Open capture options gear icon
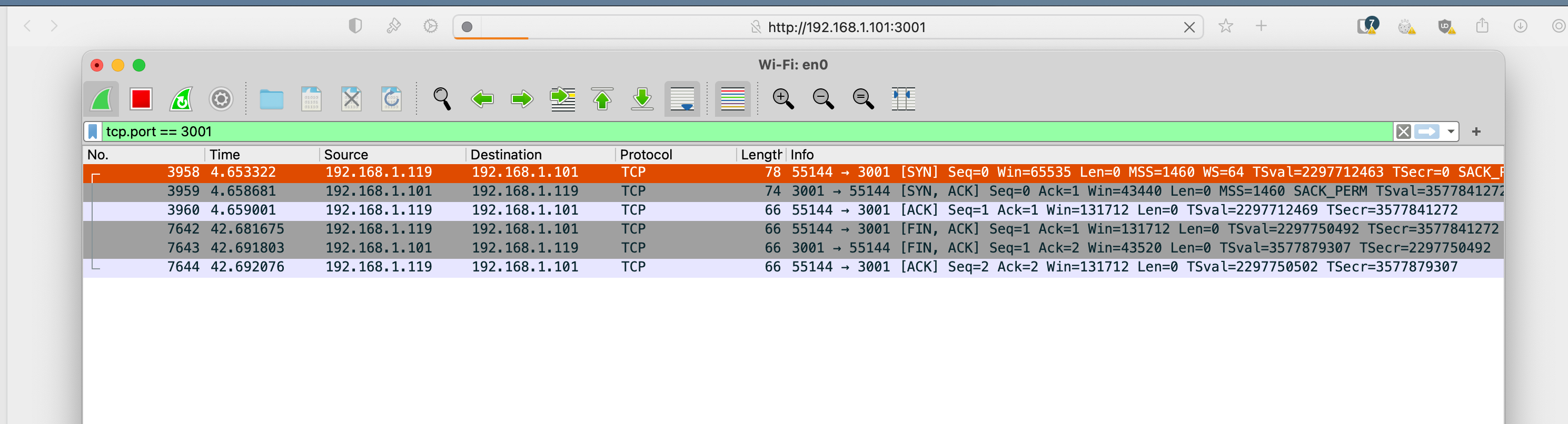The height and width of the screenshot is (424, 1568). tap(221, 98)
